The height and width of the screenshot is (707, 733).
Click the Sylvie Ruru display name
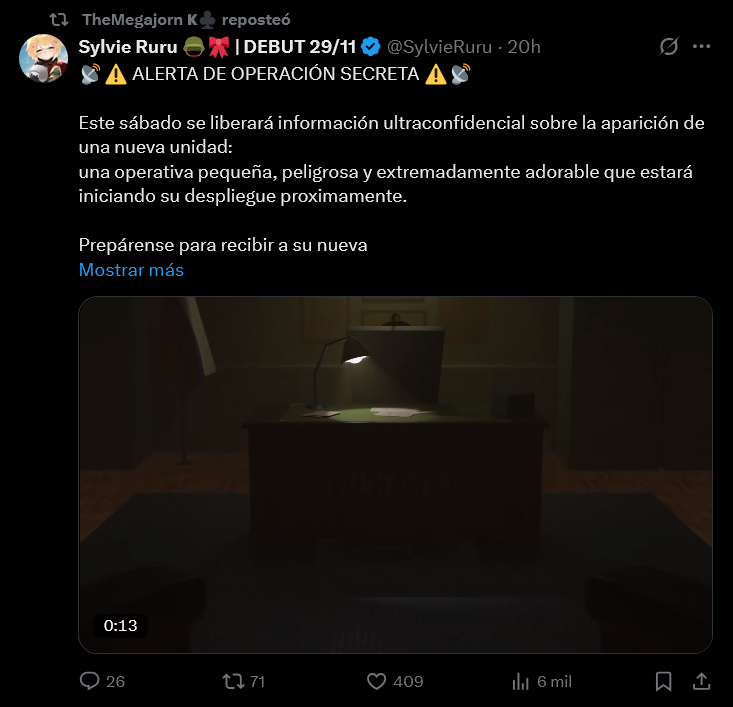(128, 47)
